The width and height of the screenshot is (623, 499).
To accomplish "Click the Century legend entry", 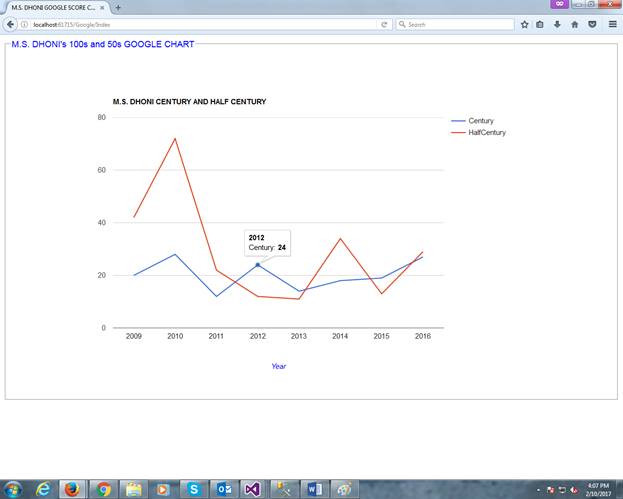I will 472,121.
